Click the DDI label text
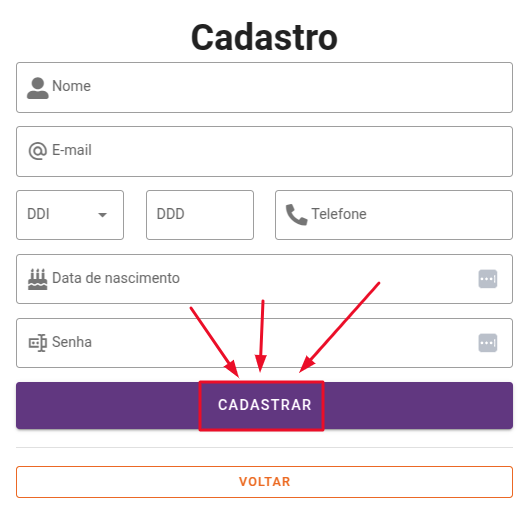This screenshot has height=509, width=531. click(38, 214)
